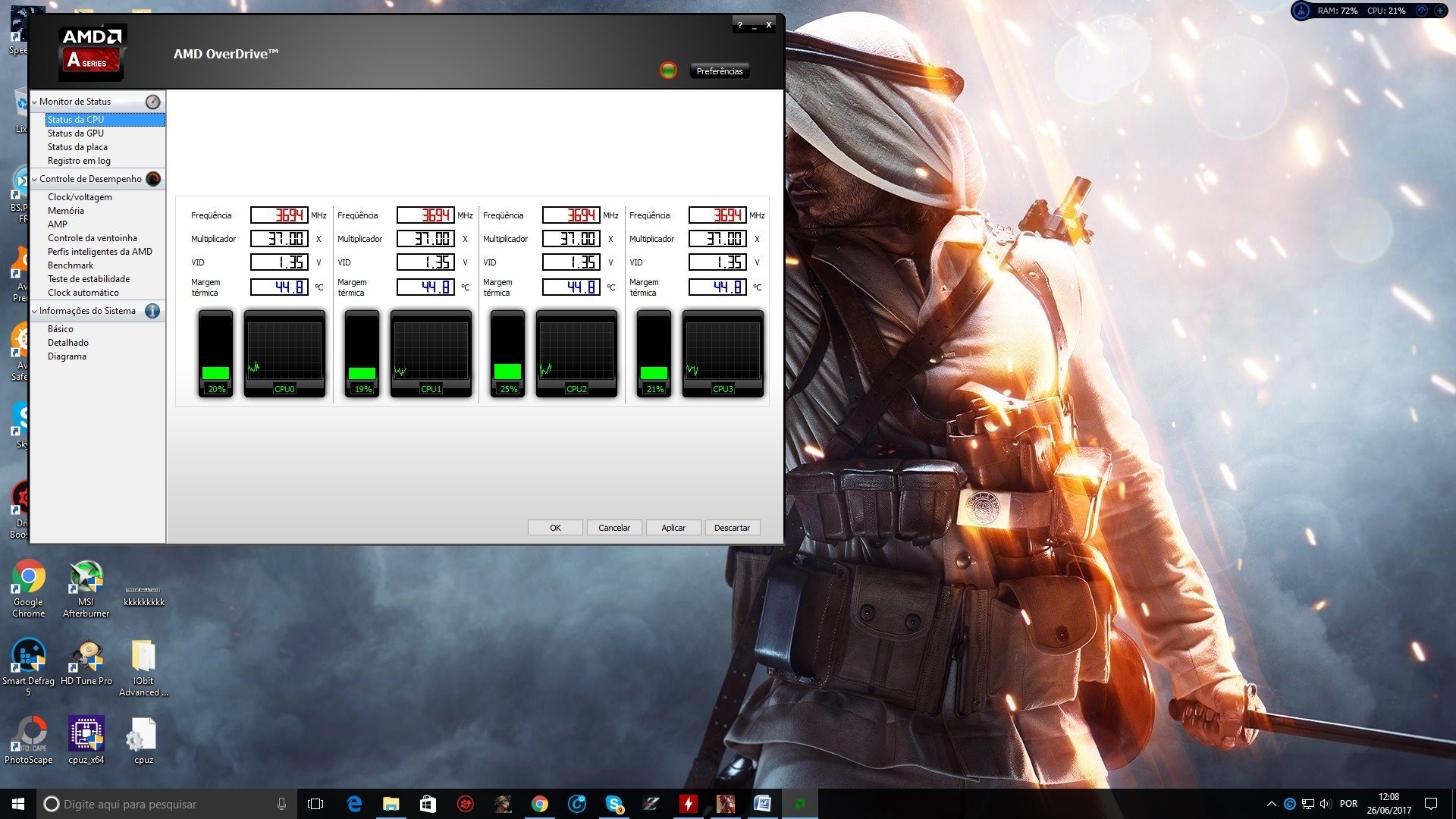Select the kkkkkkkkk desktop item
This screenshot has width=1456, height=819.
coord(143,596)
